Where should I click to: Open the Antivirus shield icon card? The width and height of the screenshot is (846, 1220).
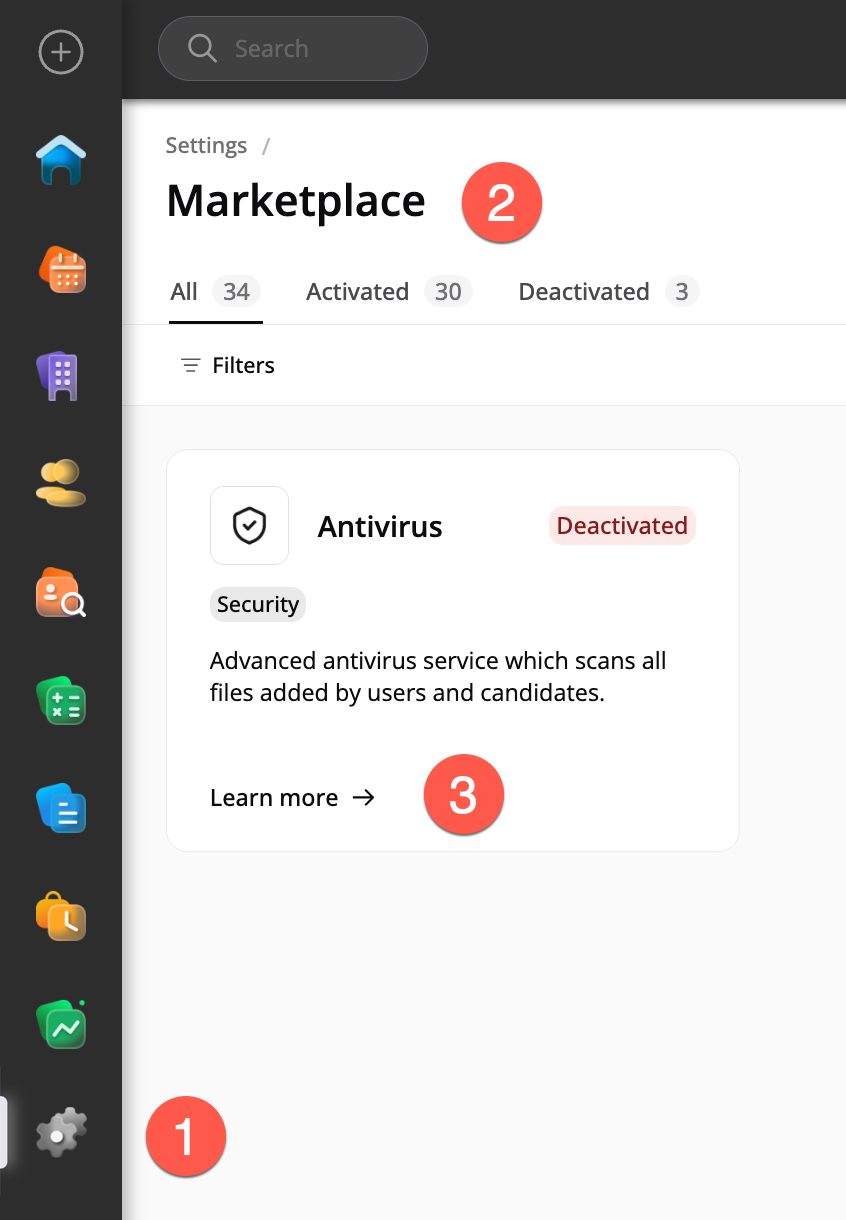(249, 525)
